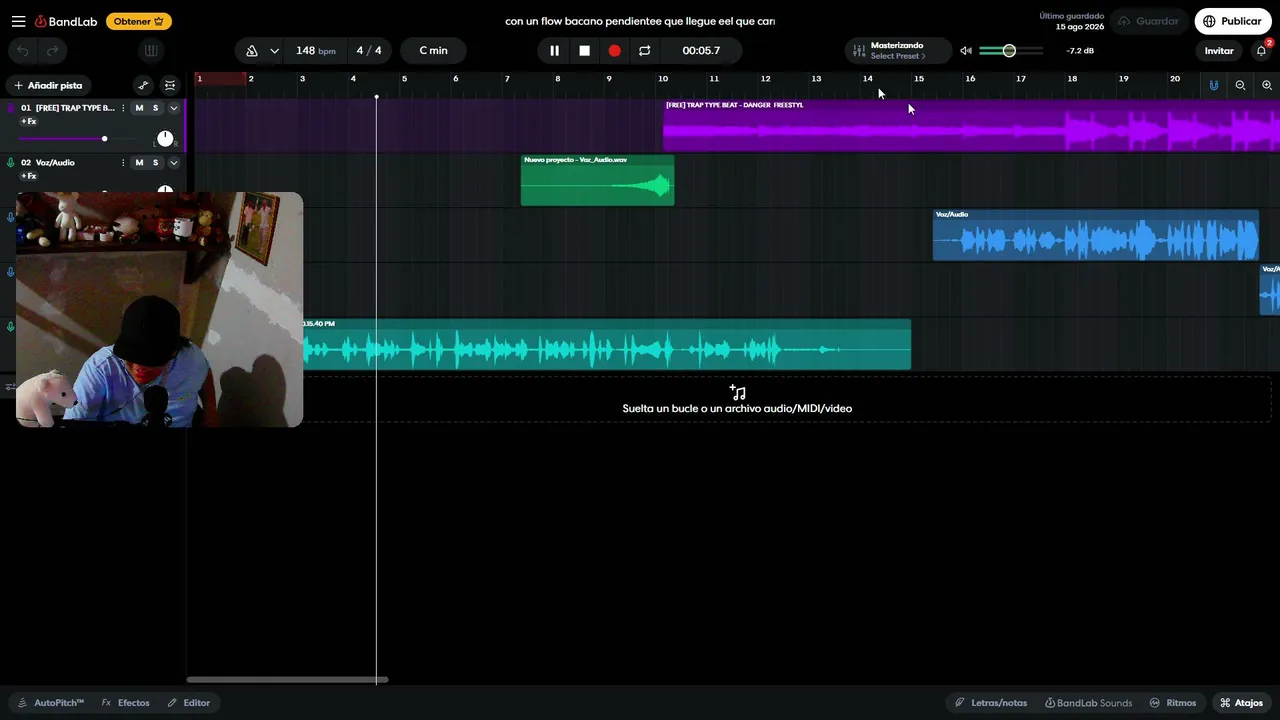Select the large blue Voz/Audio clip
The height and width of the screenshot is (720, 1280).
[x=1095, y=235]
